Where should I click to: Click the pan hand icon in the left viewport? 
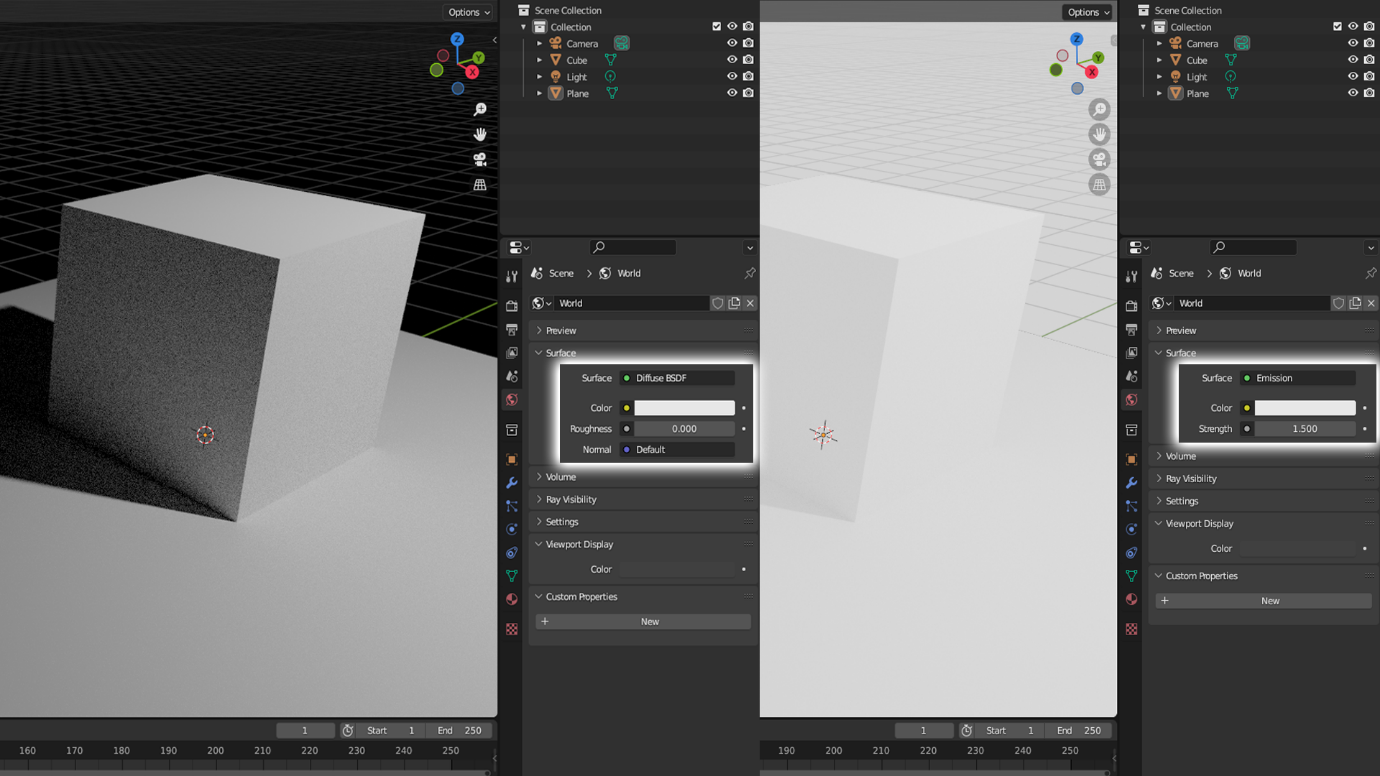480,134
